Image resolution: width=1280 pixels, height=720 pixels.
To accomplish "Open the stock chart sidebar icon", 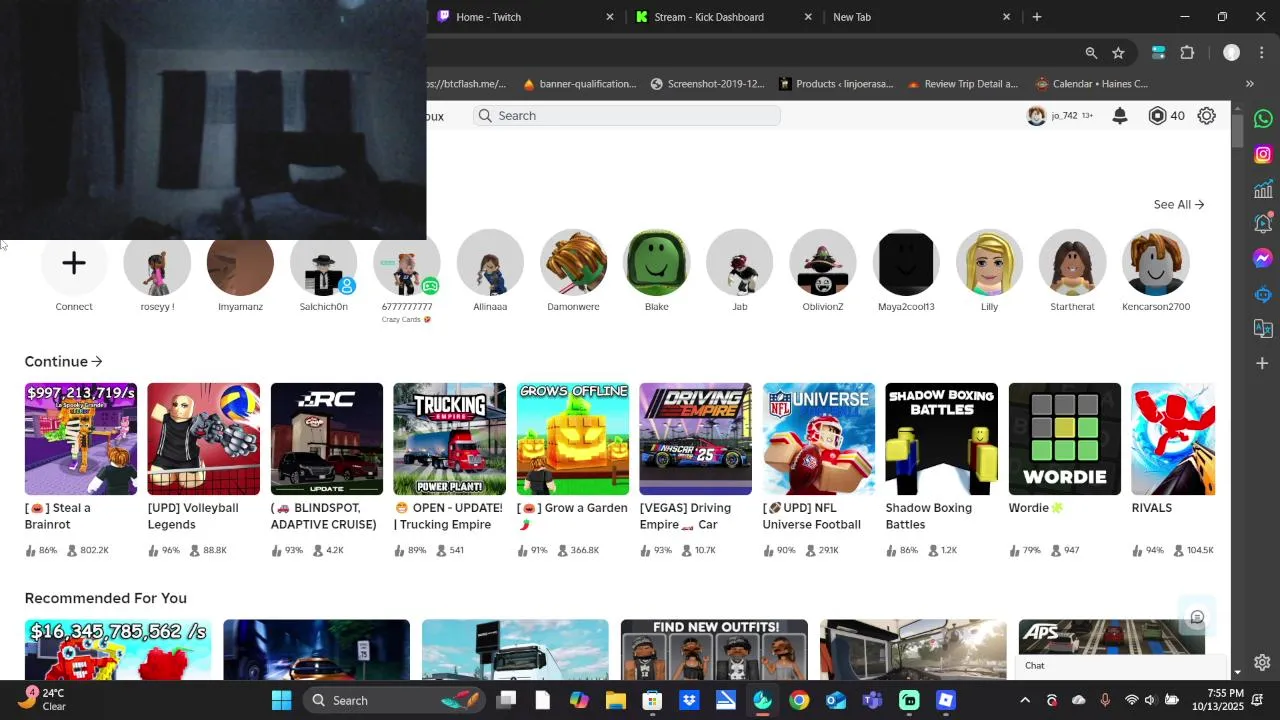I will pos(1263,189).
